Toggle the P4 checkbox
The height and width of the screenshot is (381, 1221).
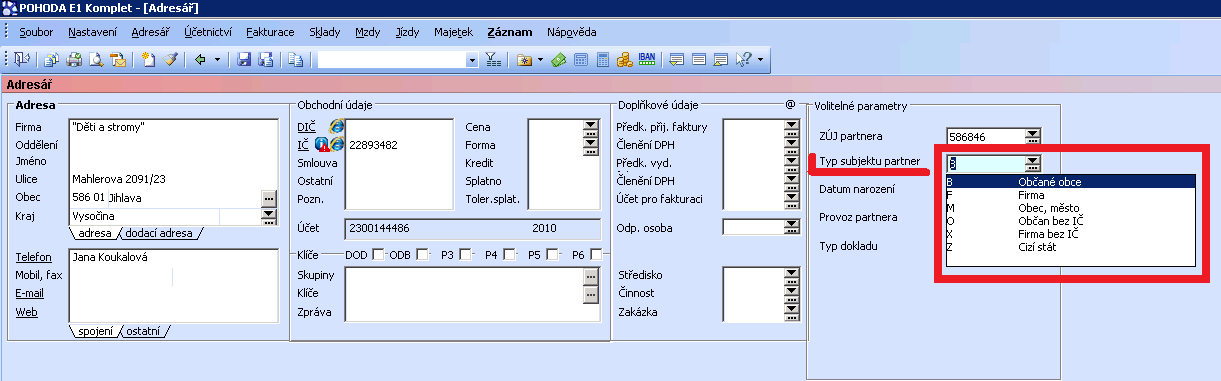[x=510, y=255]
